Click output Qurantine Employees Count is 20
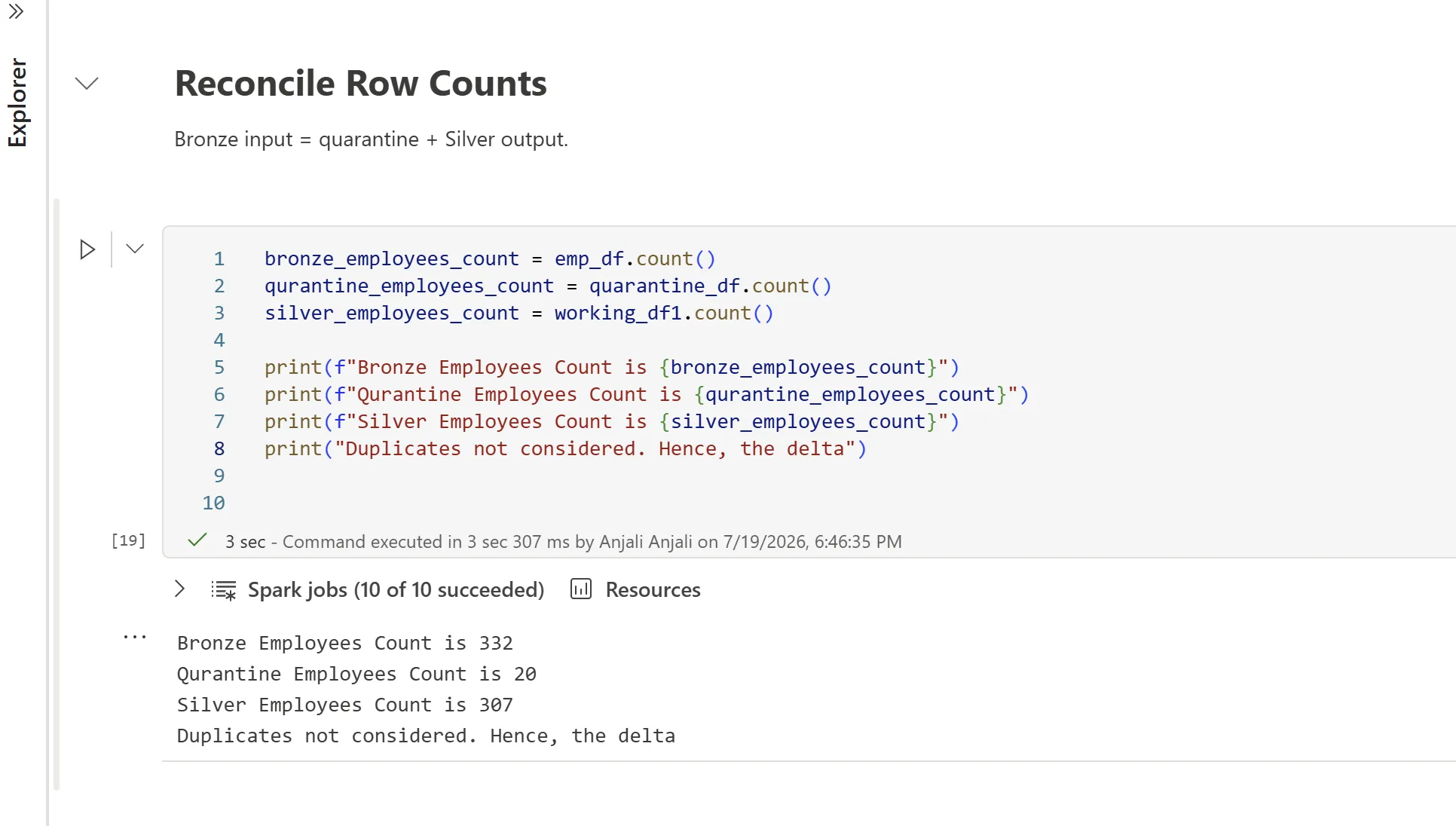Screen dimensions: 1456x826 tap(356, 674)
